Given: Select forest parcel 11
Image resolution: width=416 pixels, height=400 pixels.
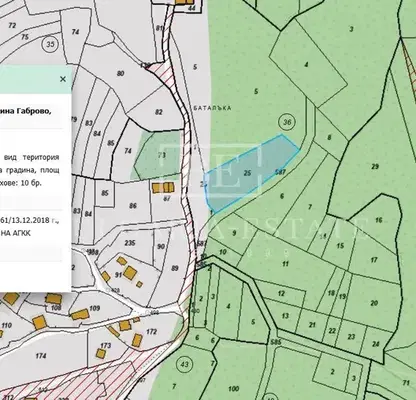Looking at the screenshot, I should click(x=285, y=264).
